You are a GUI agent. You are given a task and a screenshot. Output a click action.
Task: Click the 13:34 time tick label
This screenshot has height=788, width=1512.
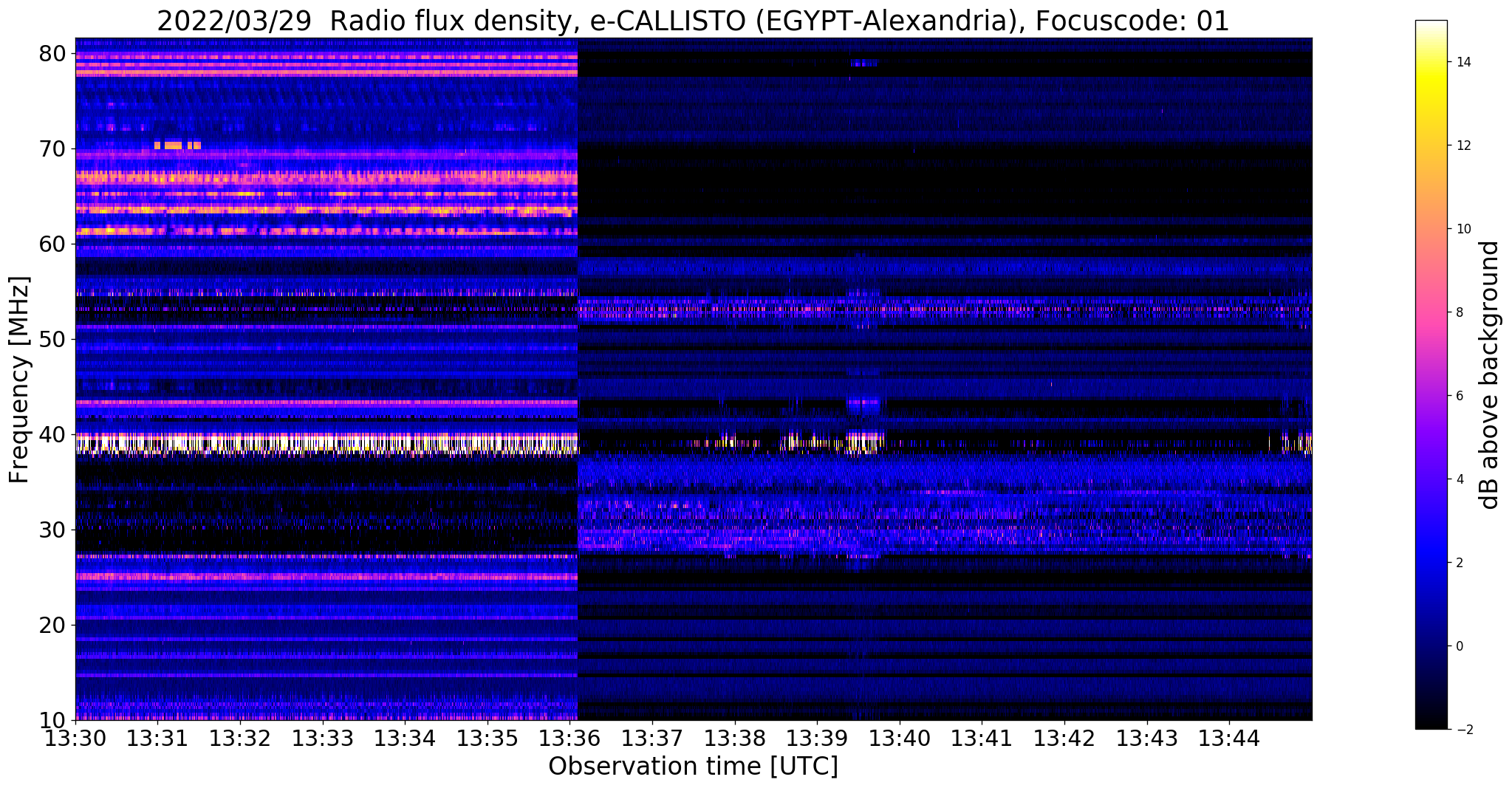tap(405, 738)
